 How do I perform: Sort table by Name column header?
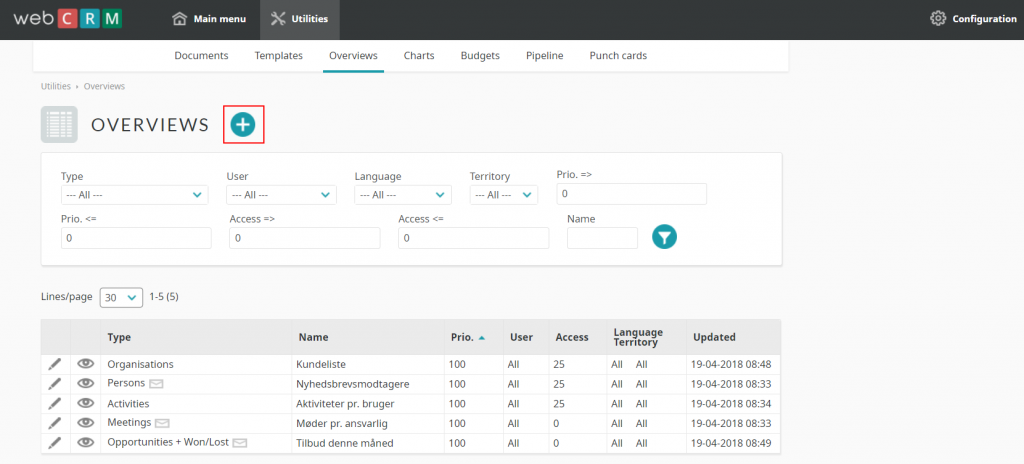pos(313,337)
